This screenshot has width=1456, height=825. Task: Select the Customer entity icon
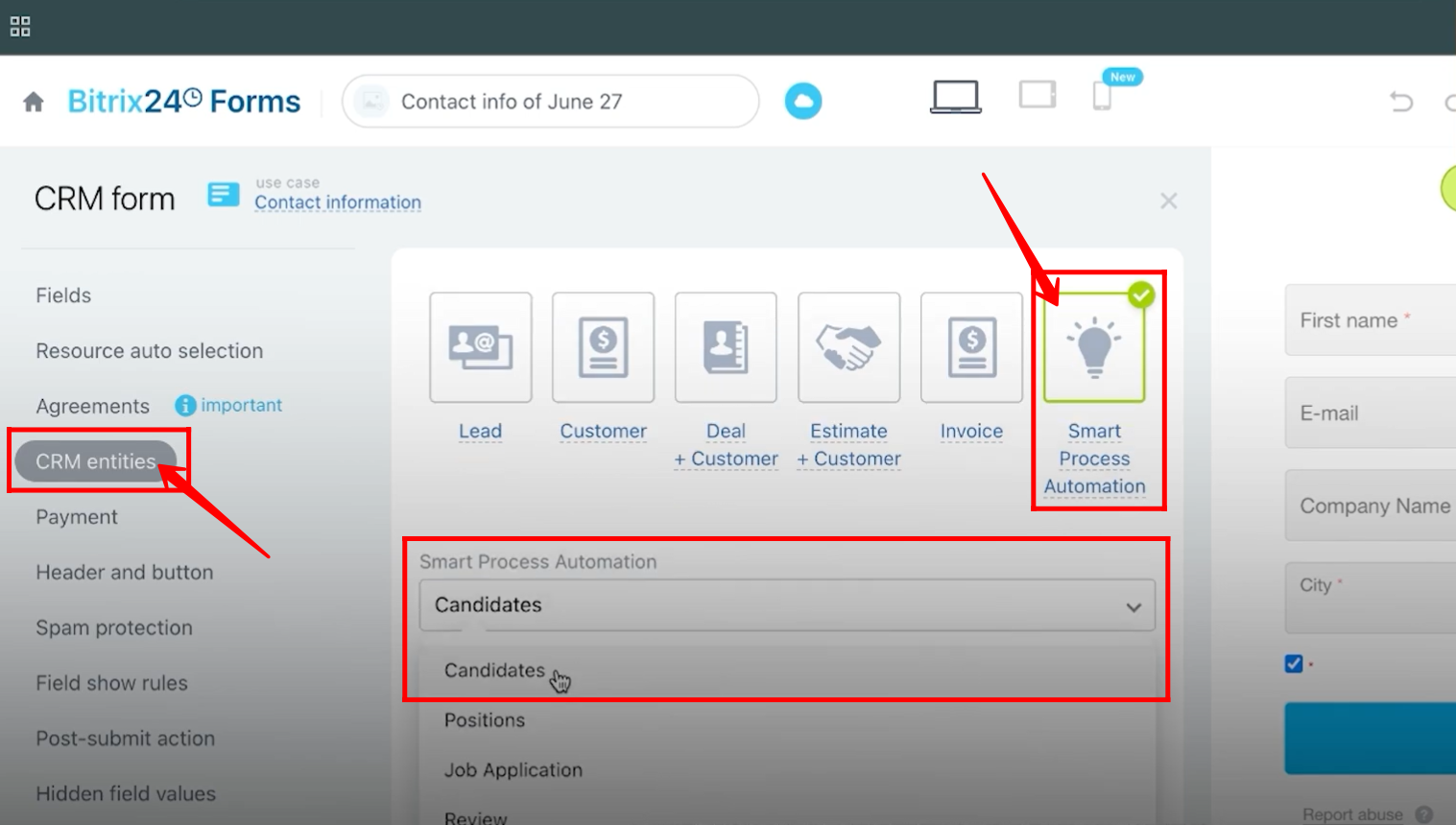pos(604,347)
